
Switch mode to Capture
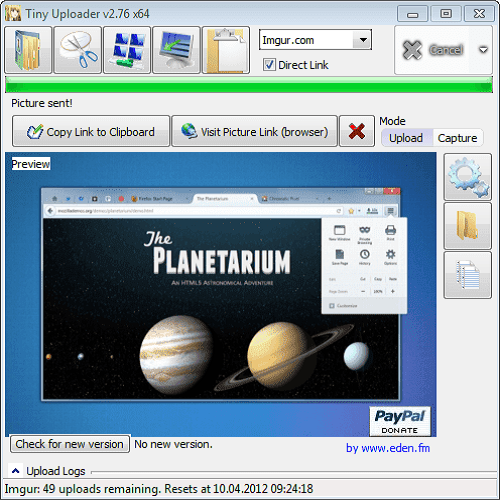click(457, 138)
